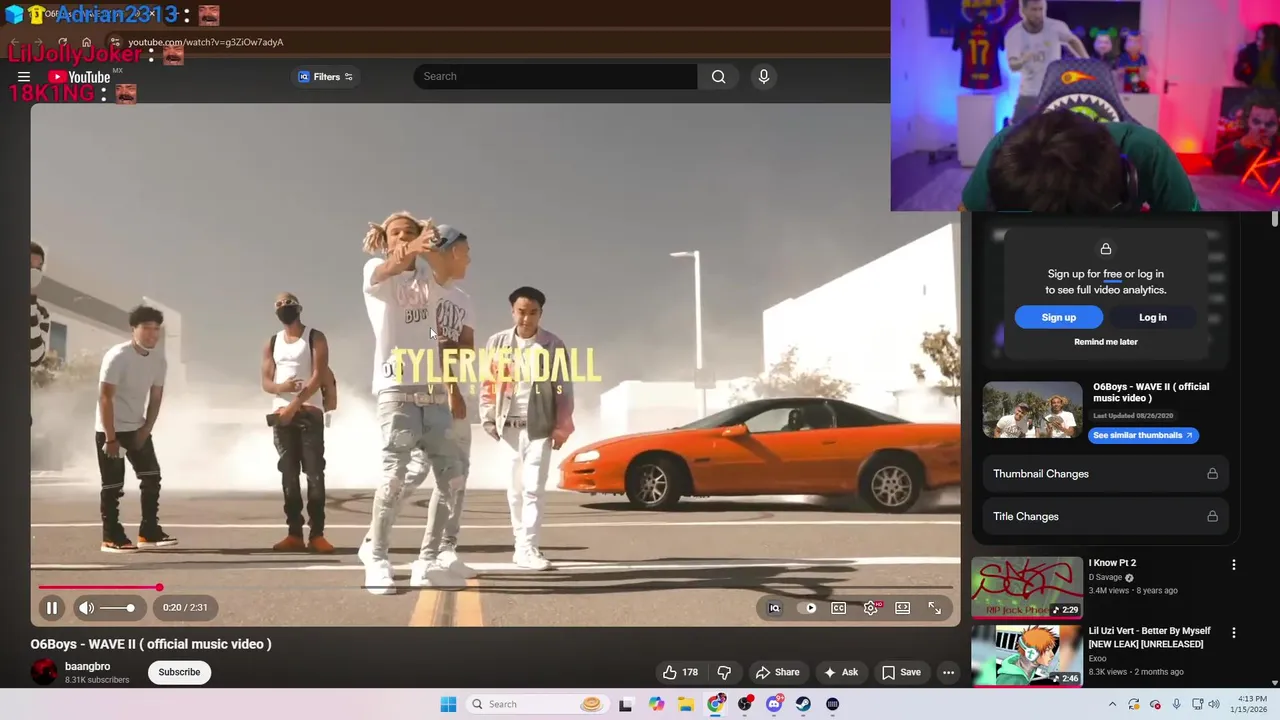Seek on the red video progress bar
The height and width of the screenshot is (720, 1280).
click(495, 587)
